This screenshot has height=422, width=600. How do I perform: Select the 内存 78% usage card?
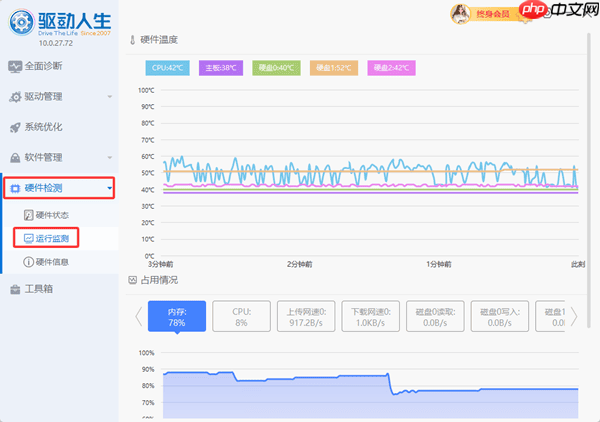(x=177, y=316)
